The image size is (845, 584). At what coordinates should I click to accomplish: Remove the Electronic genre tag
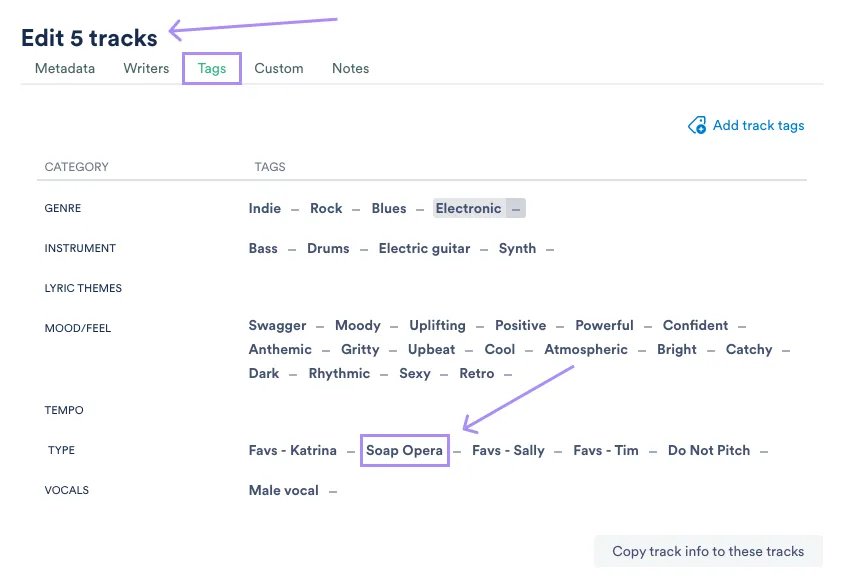tap(516, 208)
